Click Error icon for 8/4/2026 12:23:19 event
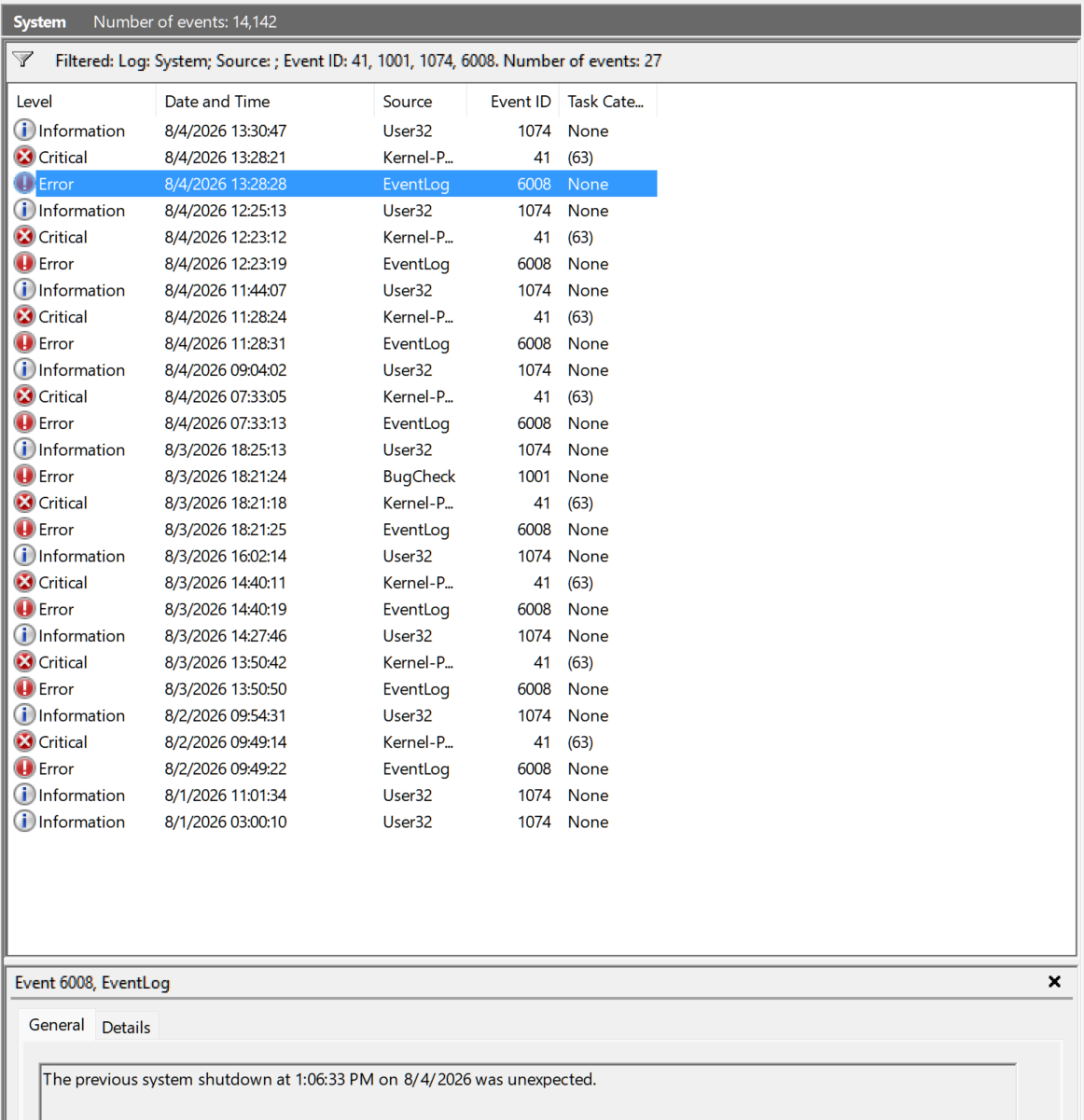 click(25, 263)
